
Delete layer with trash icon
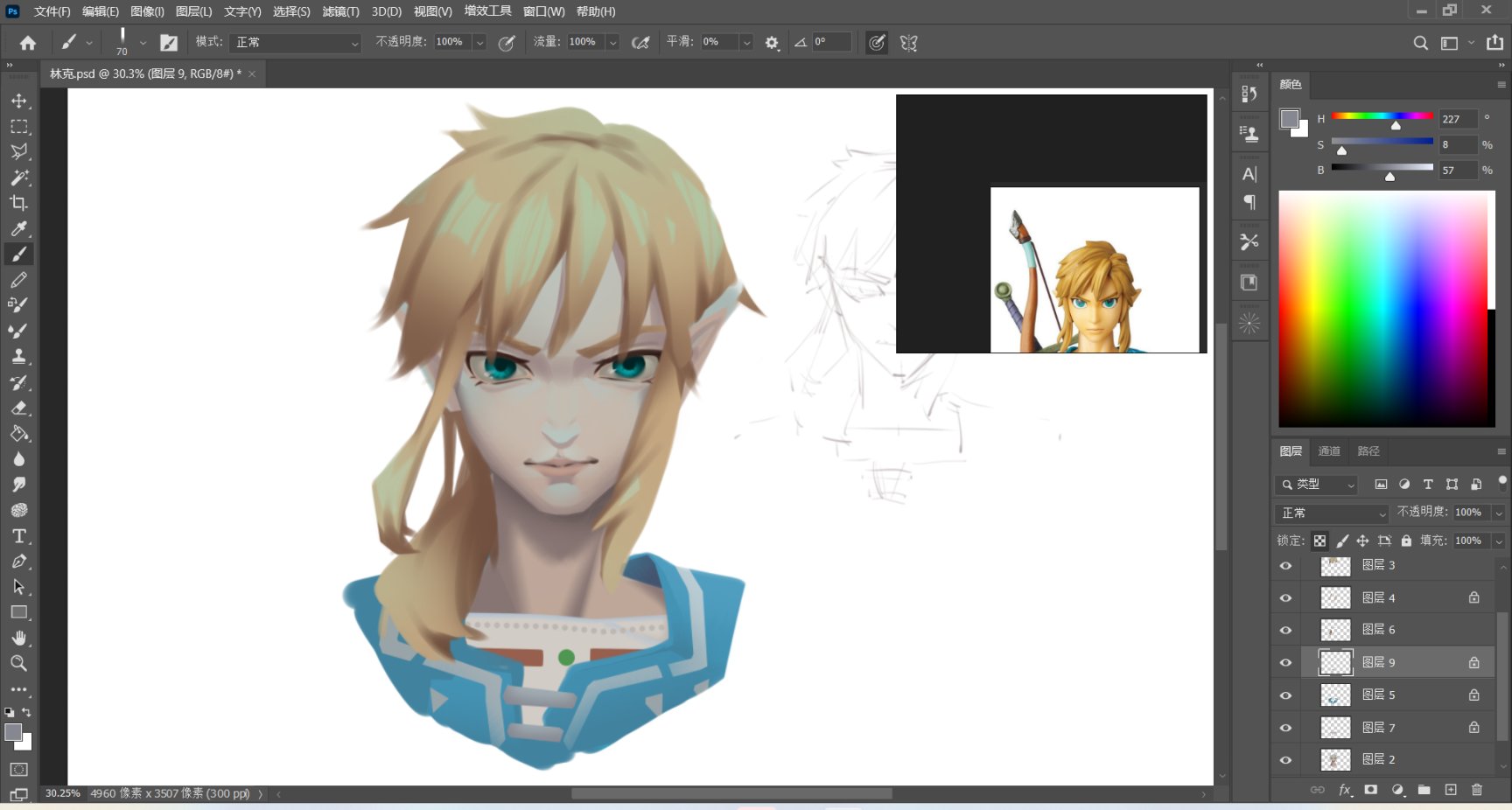click(x=1477, y=790)
